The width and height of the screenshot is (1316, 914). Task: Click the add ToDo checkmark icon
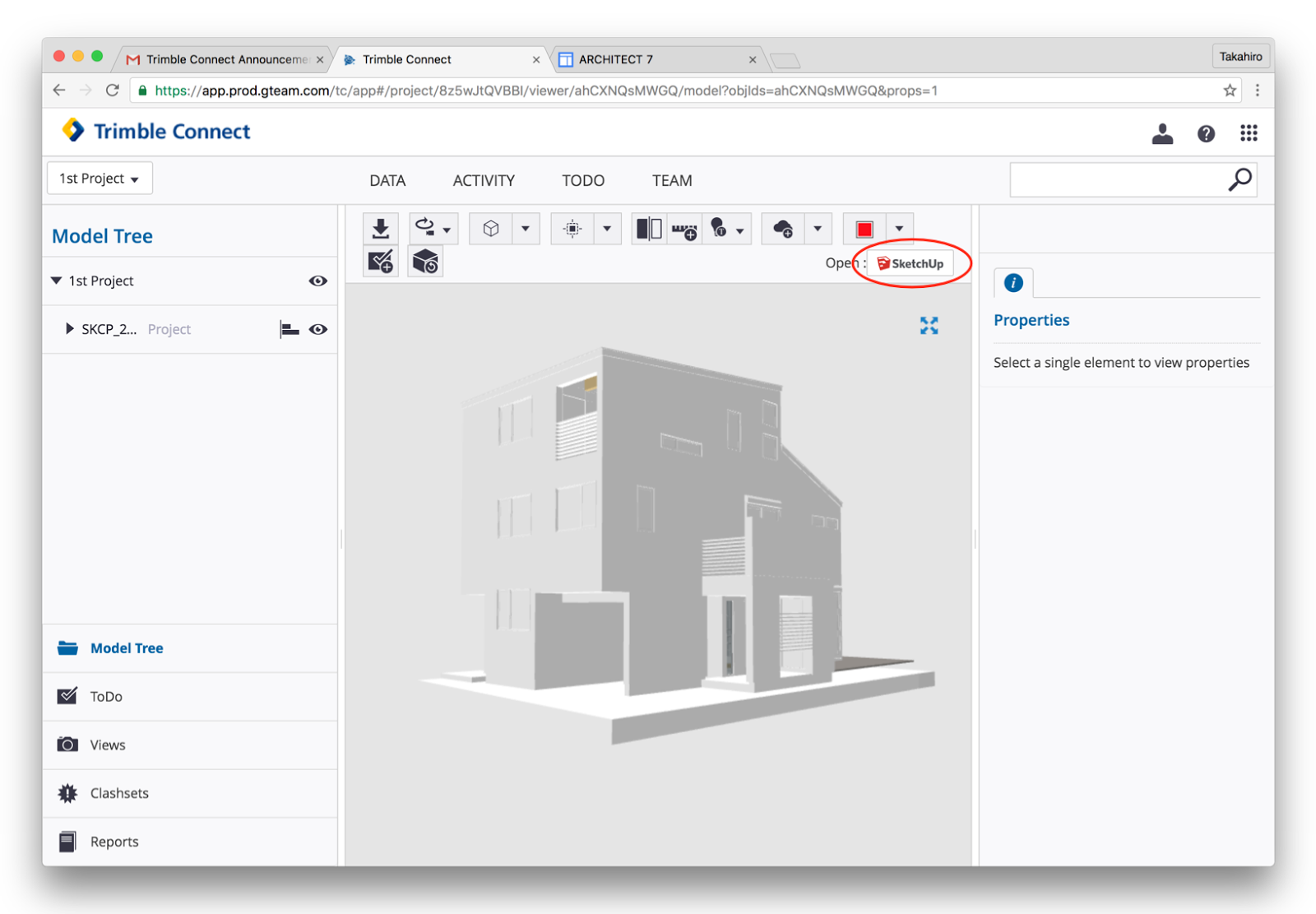[x=381, y=262]
